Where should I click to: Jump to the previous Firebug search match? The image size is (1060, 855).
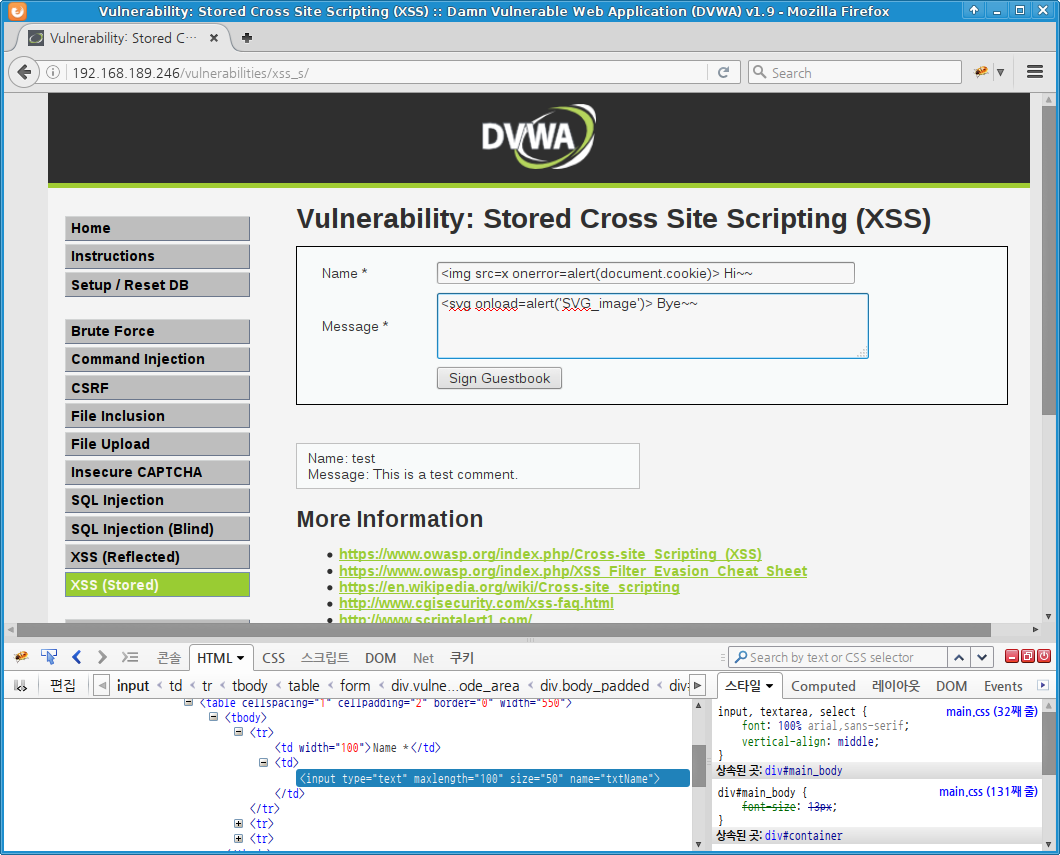[959, 657]
